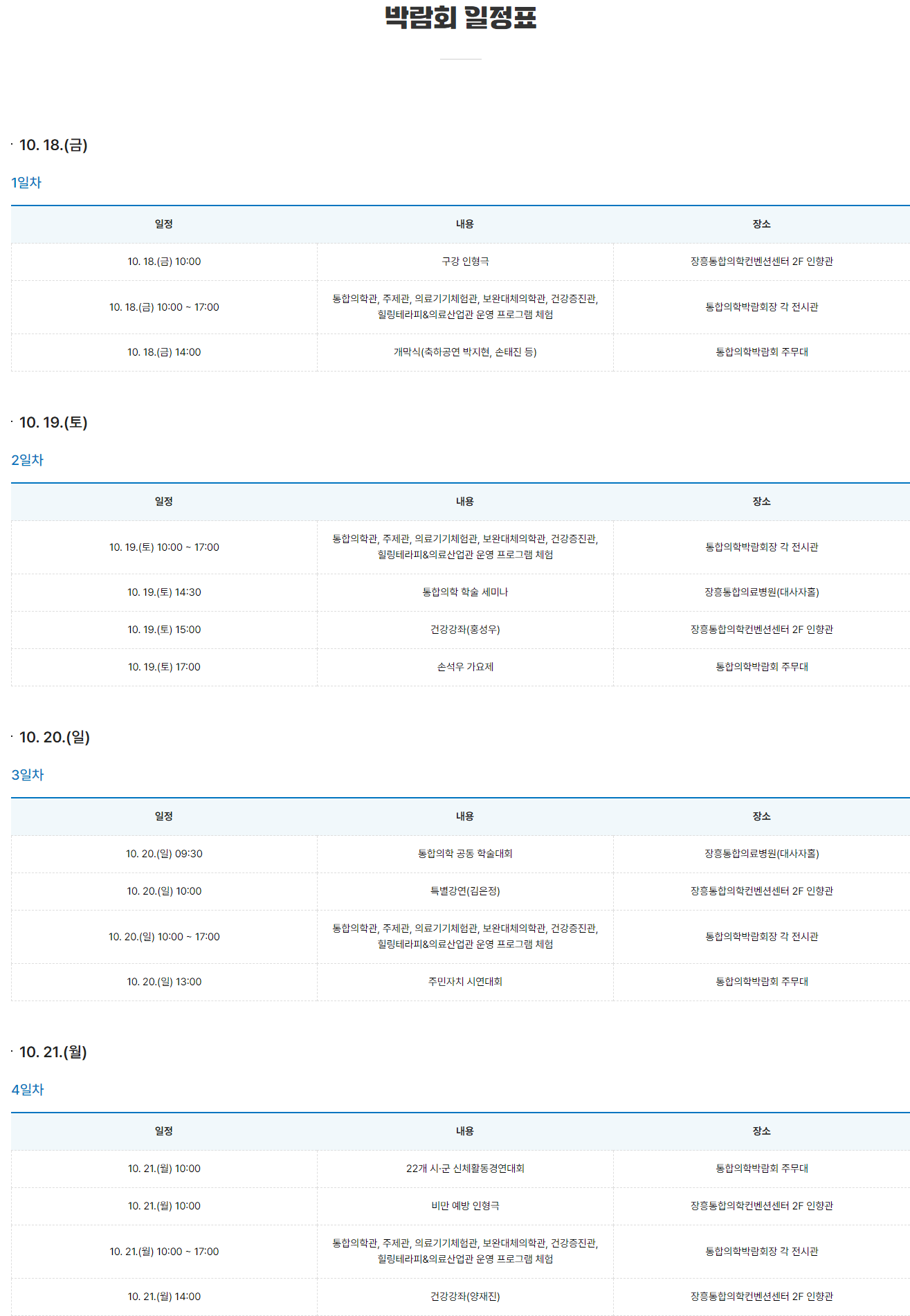Click 장흥통합의료병원(대사자홀) in the 학술 세미나 row
Viewport: 910px width, 1316px height.
762,592
